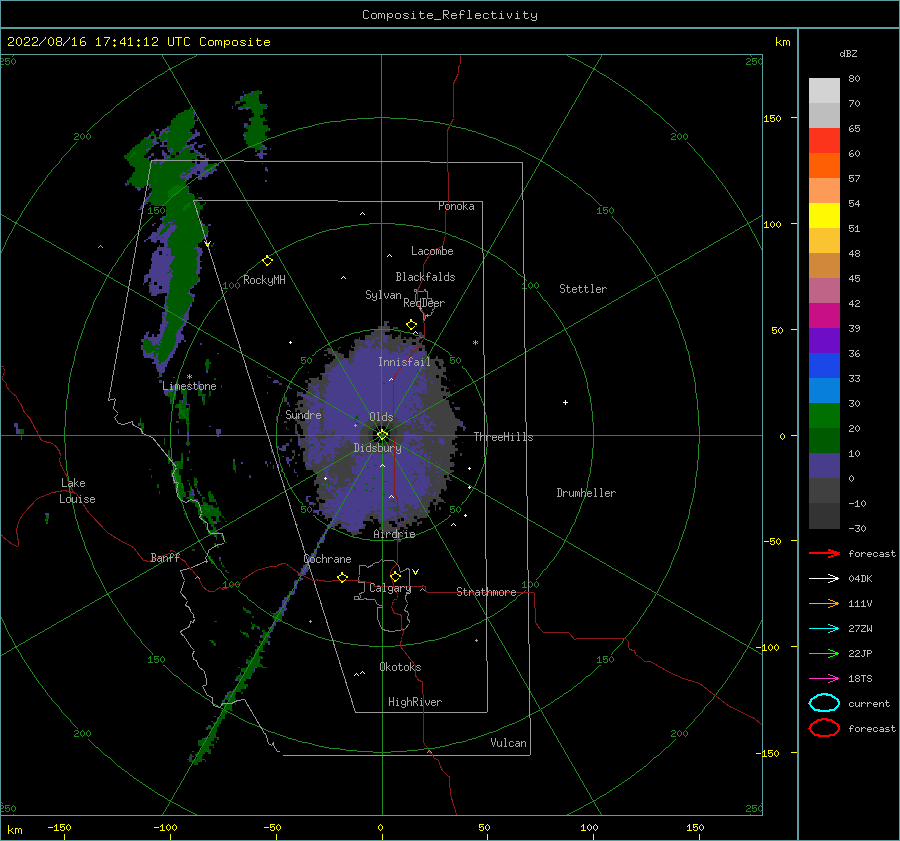The height and width of the screenshot is (841, 900).
Task: Click the asterisk marker east of Innisfail
Action: tap(475, 343)
